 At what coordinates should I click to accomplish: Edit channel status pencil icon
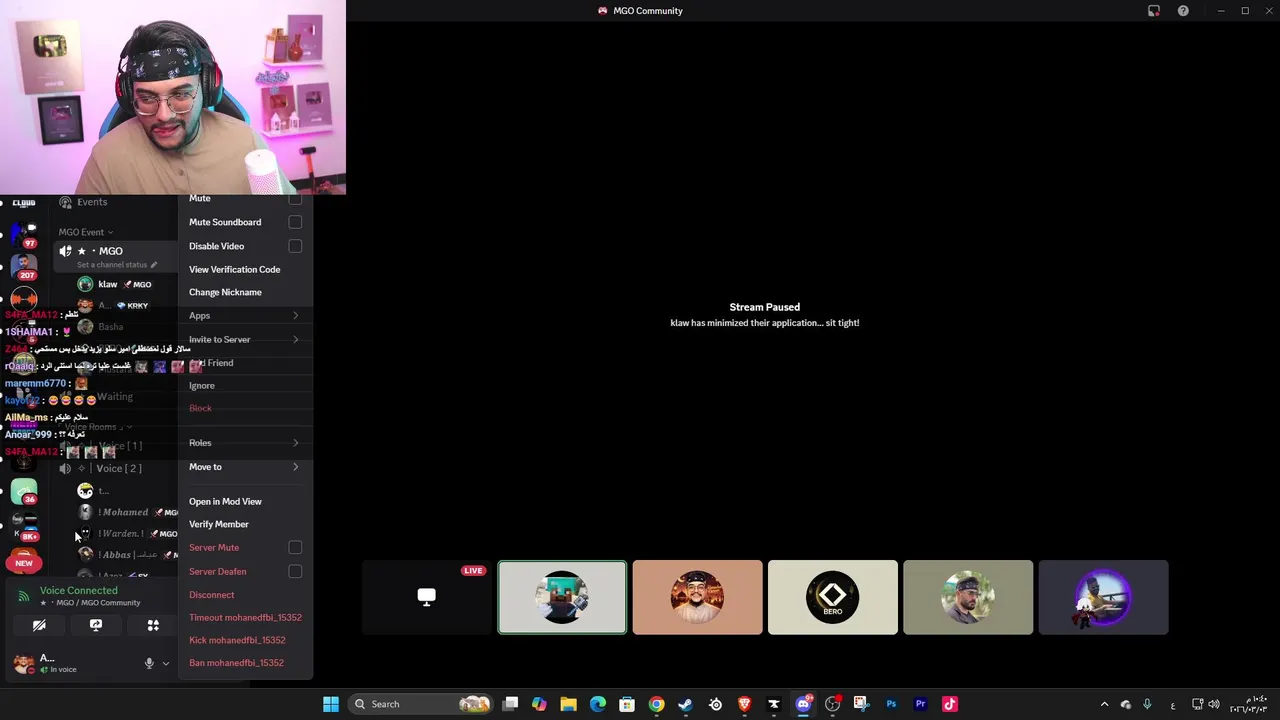tap(154, 265)
